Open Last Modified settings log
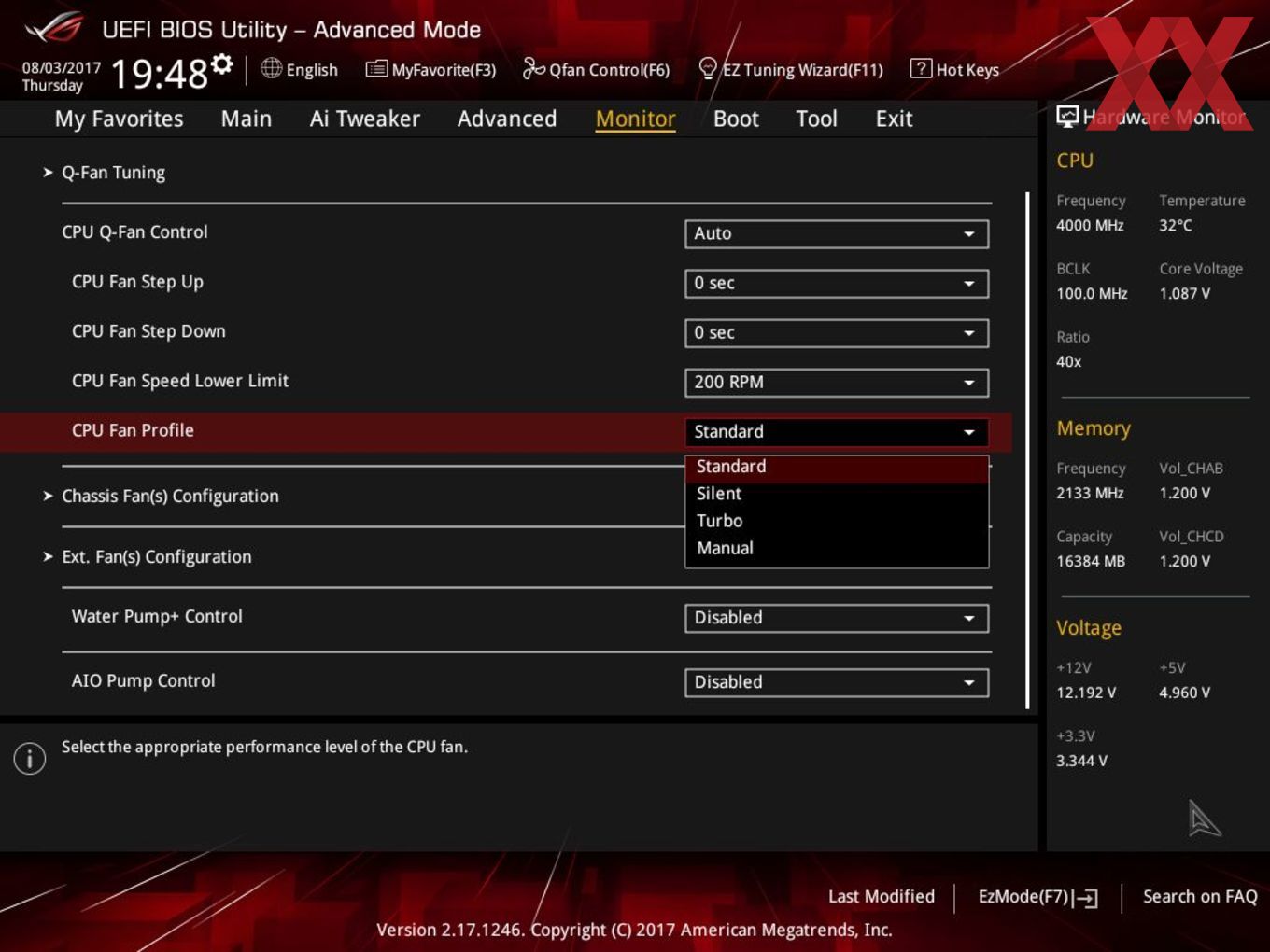Image resolution: width=1270 pixels, height=952 pixels. pos(881,896)
